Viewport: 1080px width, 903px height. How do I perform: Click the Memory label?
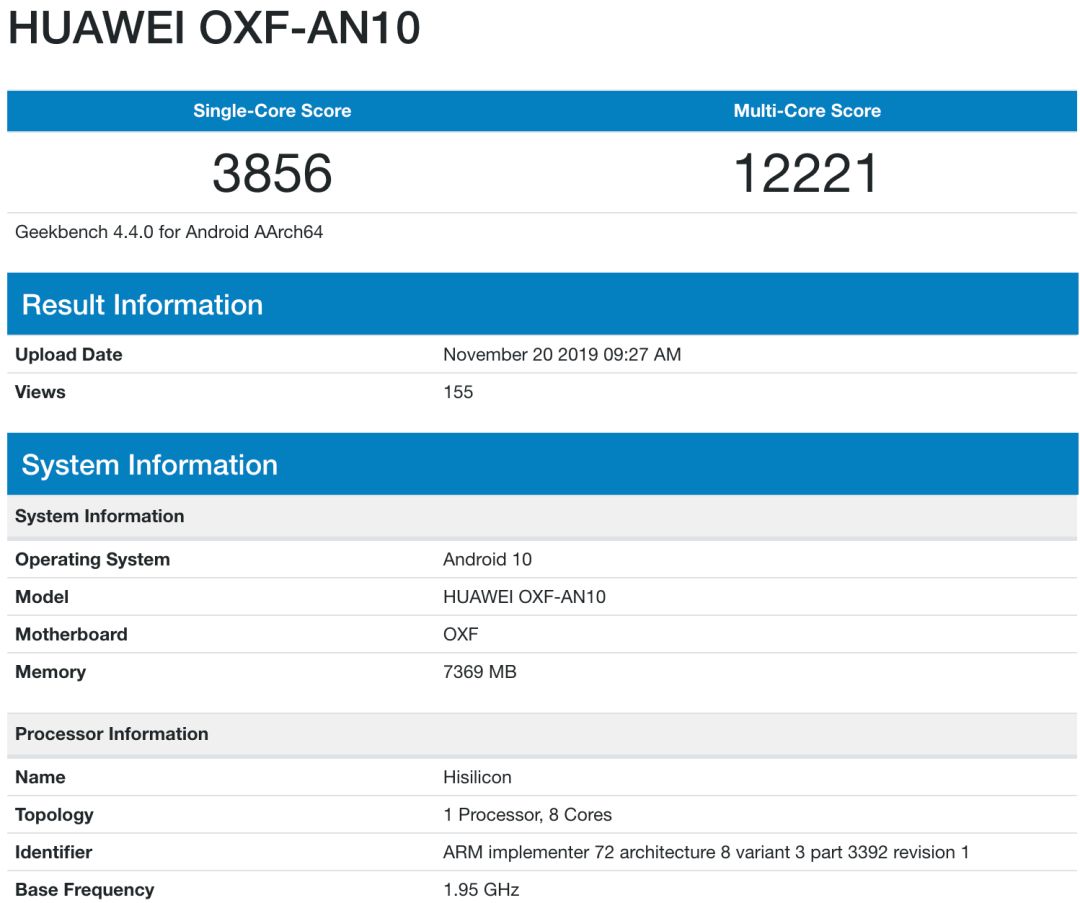coord(50,672)
